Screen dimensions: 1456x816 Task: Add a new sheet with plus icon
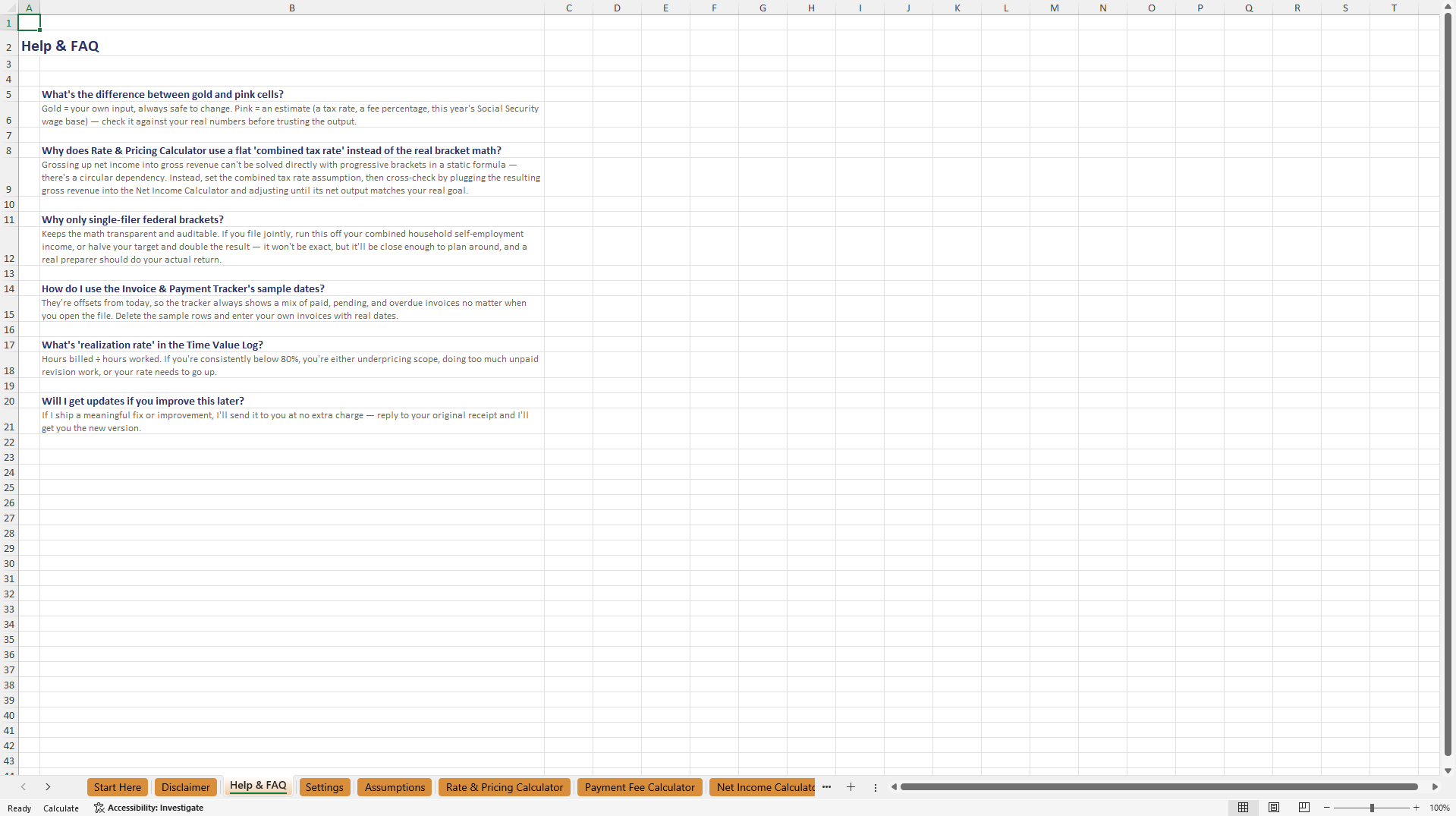click(851, 787)
